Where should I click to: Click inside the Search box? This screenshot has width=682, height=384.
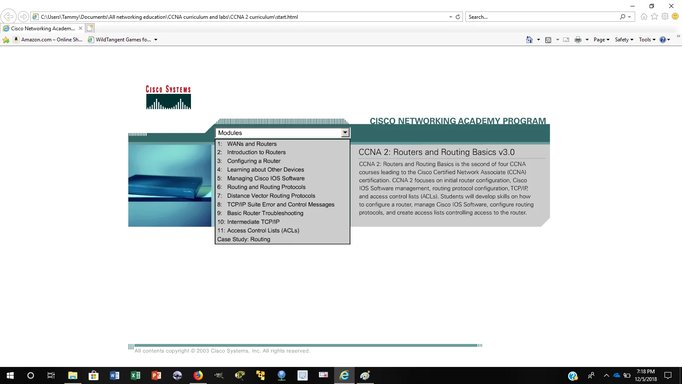(x=542, y=17)
